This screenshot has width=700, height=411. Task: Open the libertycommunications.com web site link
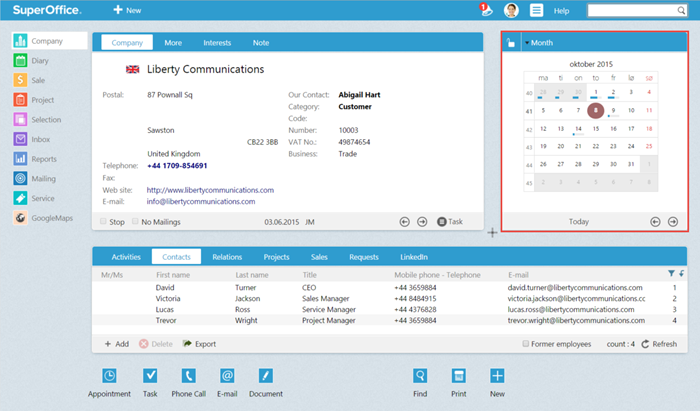tap(210, 190)
